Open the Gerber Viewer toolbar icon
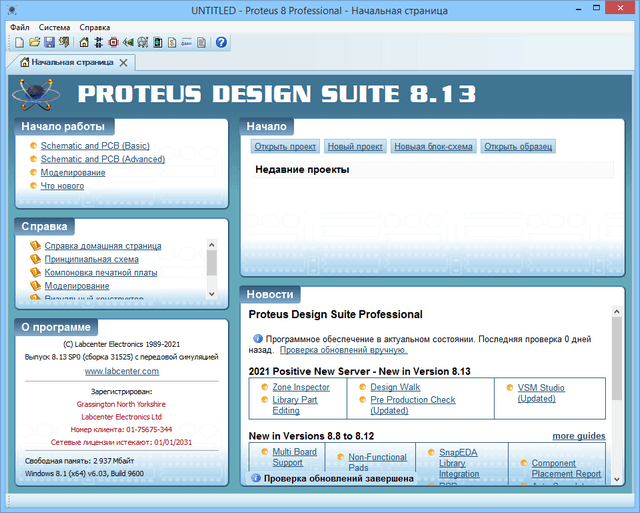The height and width of the screenshot is (513, 640). [x=143, y=42]
